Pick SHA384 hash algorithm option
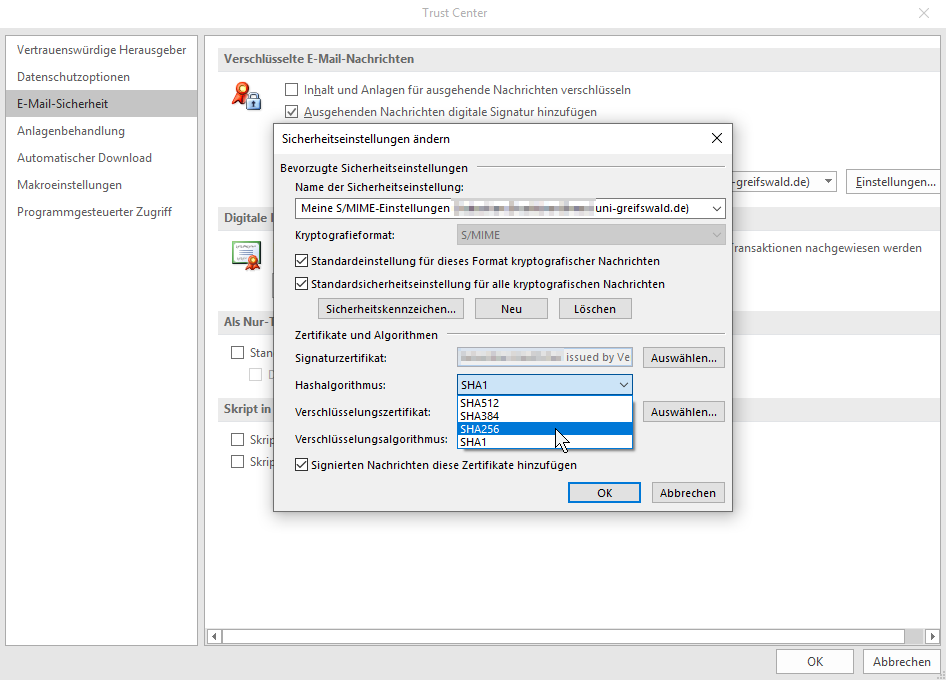 (x=545, y=416)
